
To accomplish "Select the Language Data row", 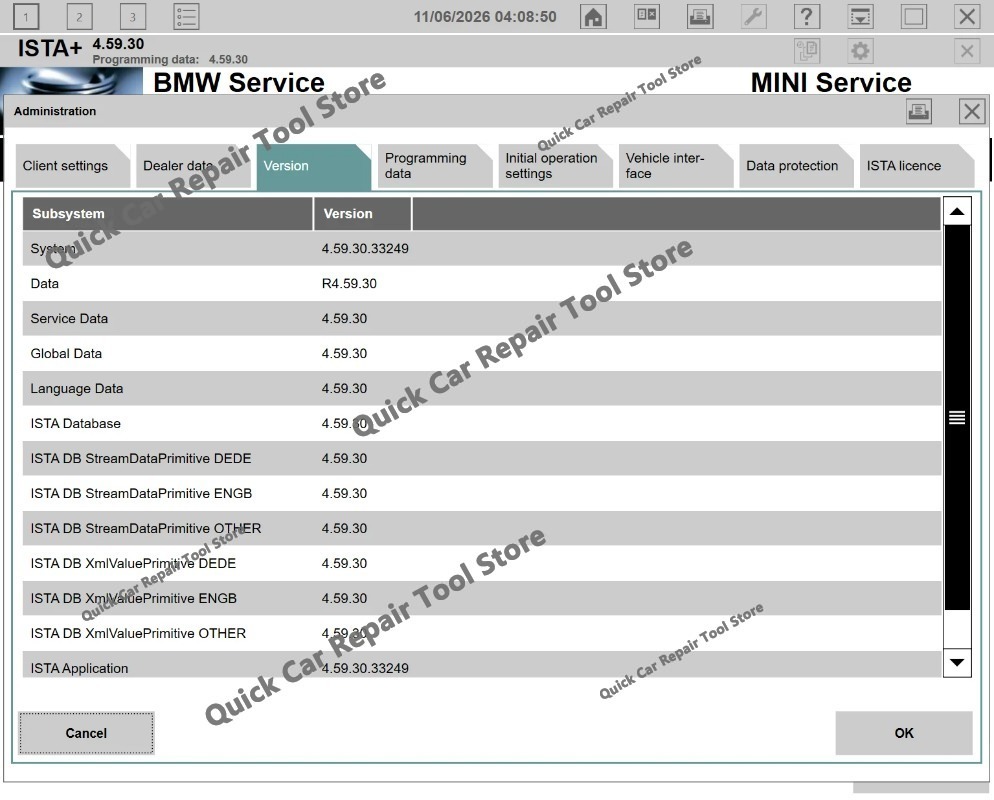I will tap(482, 388).
